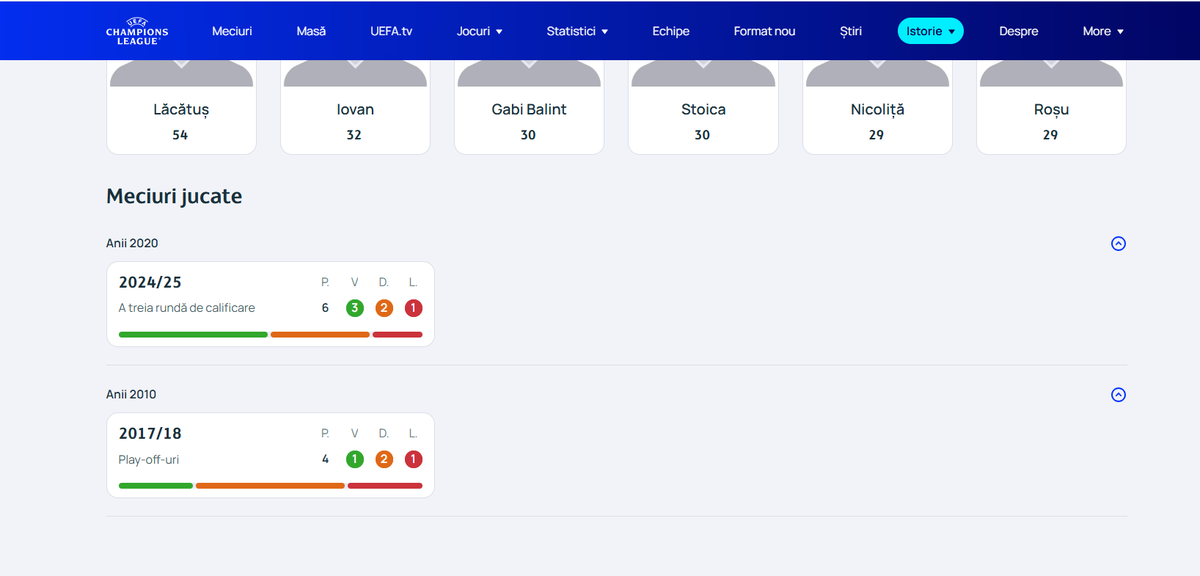Click the orange draws badge on 2017/18 card

point(384,459)
